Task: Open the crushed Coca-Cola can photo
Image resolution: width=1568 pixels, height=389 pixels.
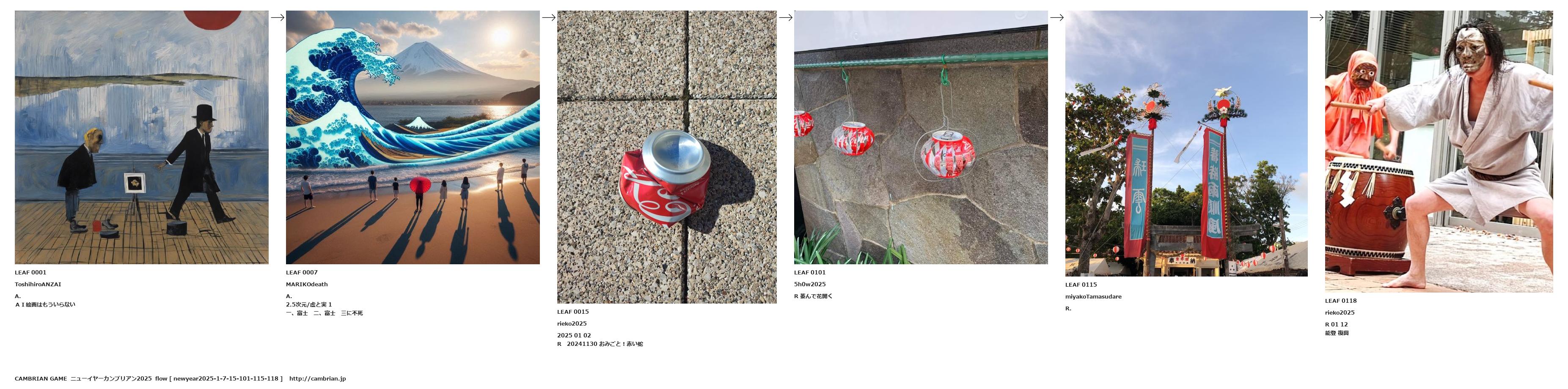Action: 666,156
